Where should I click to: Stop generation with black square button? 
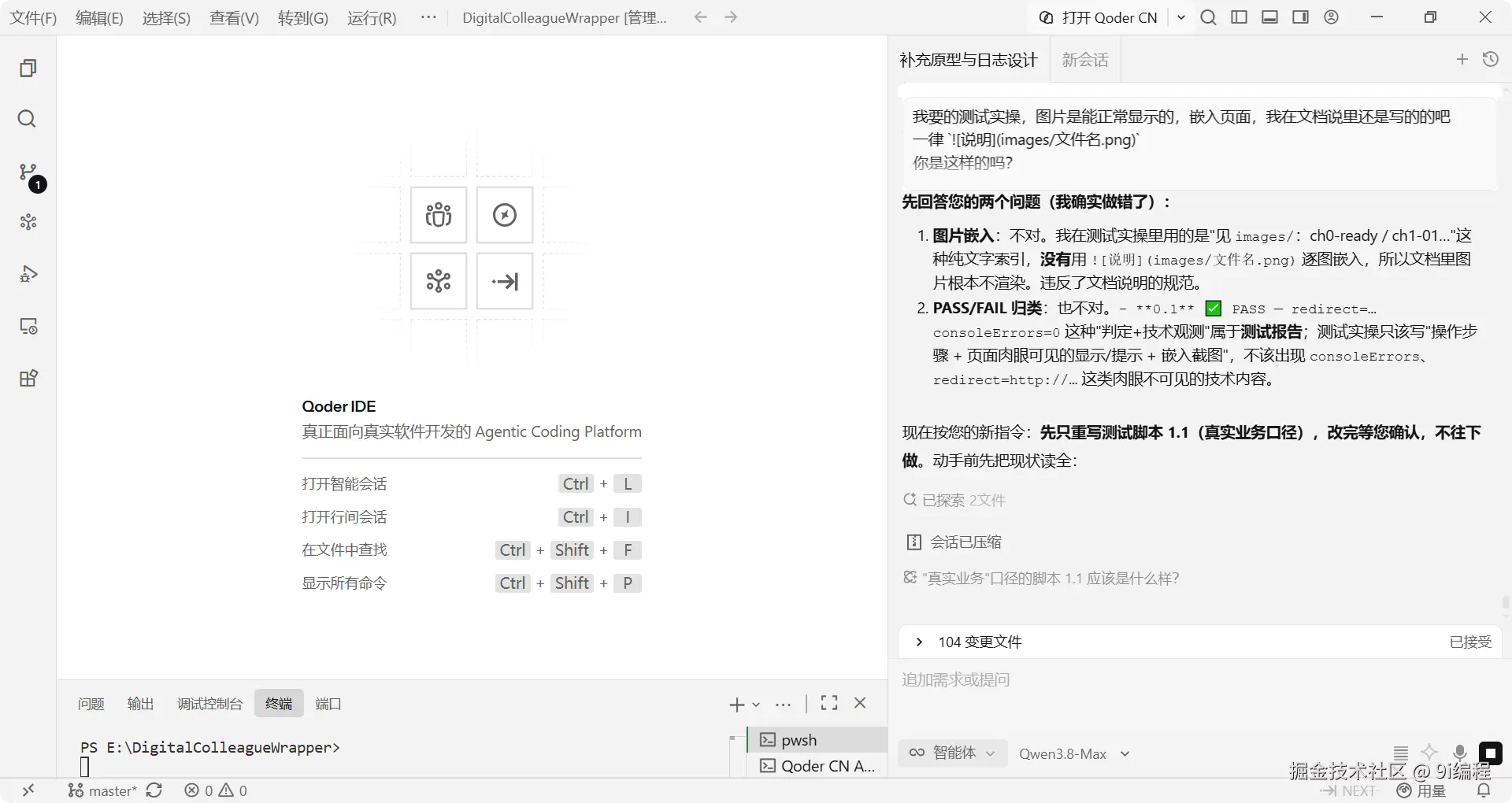(x=1491, y=753)
